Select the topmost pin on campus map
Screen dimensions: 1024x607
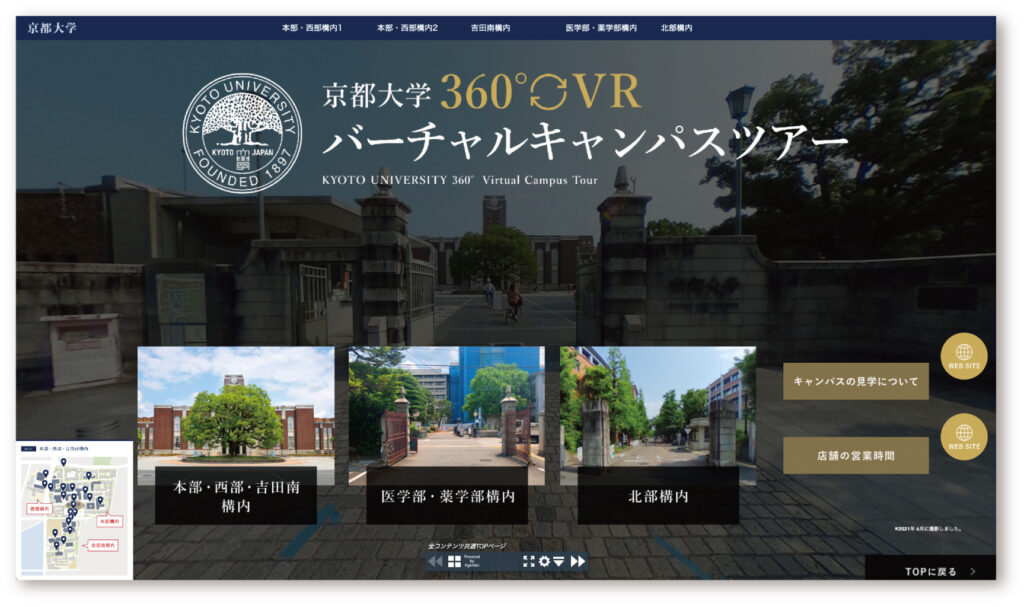click(x=63, y=462)
